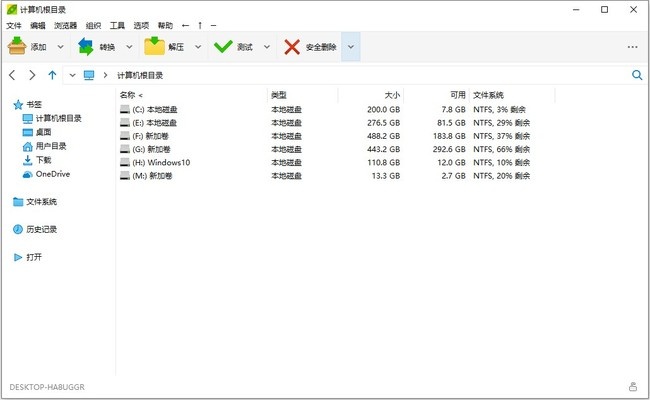The width and height of the screenshot is (650, 400).
Task: Select OneDrive in the bookmarks sidebar
Action: pyautogui.click(x=52, y=174)
